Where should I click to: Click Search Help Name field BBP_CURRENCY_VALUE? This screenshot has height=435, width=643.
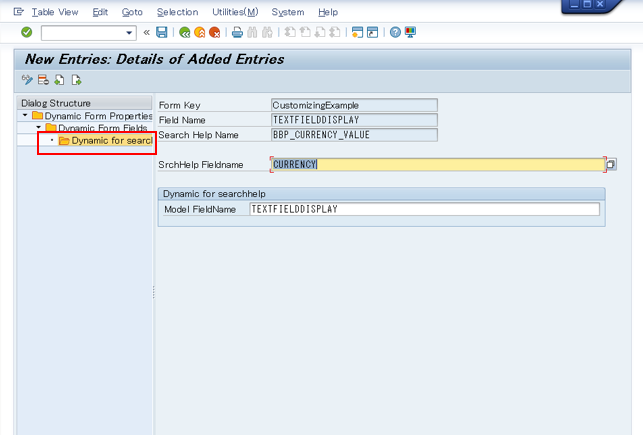pyautogui.click(x=354, y=135)
